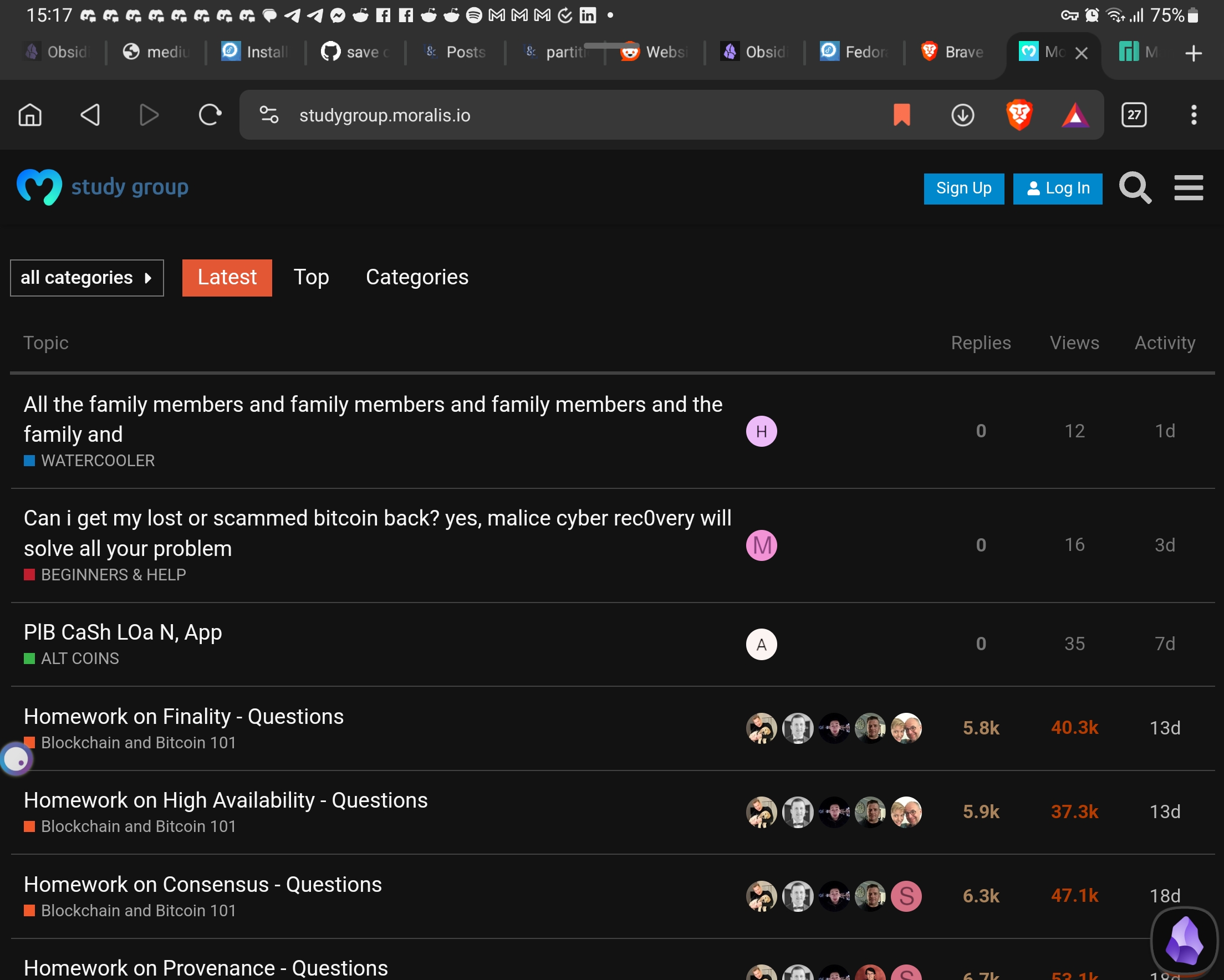Click the Sign Up button
The width and height of the screenshot is (1224, 980).
pyautogui.click(x=963, y=188)
